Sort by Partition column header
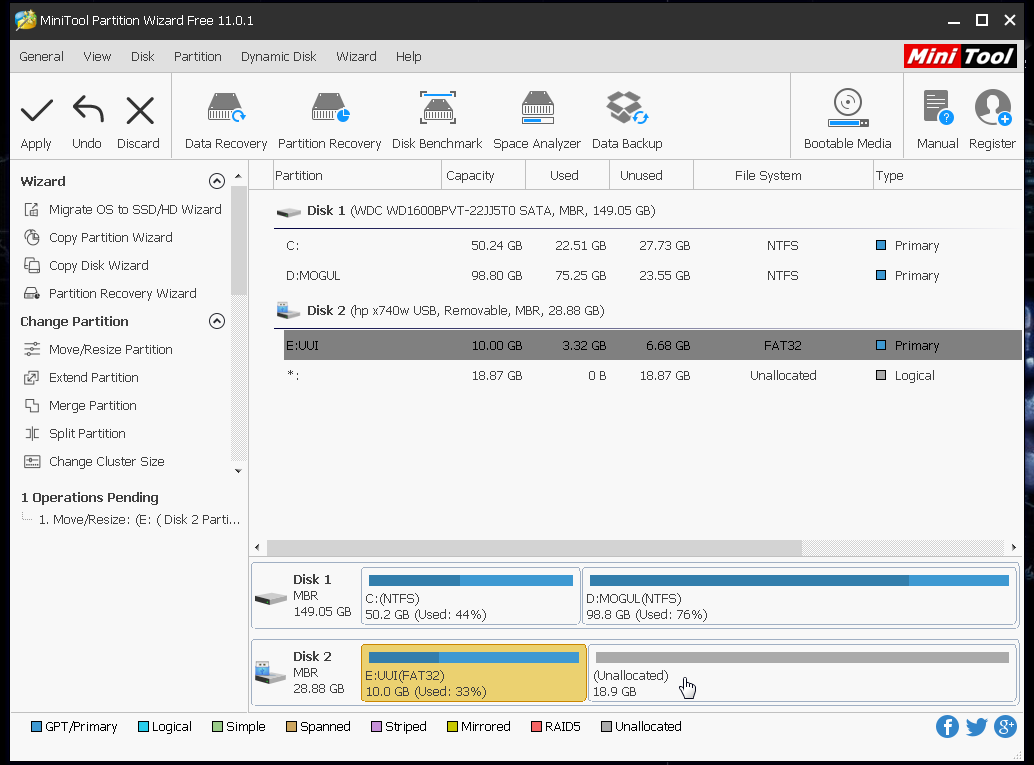The image size is (1034, 765). pos(357,175)
